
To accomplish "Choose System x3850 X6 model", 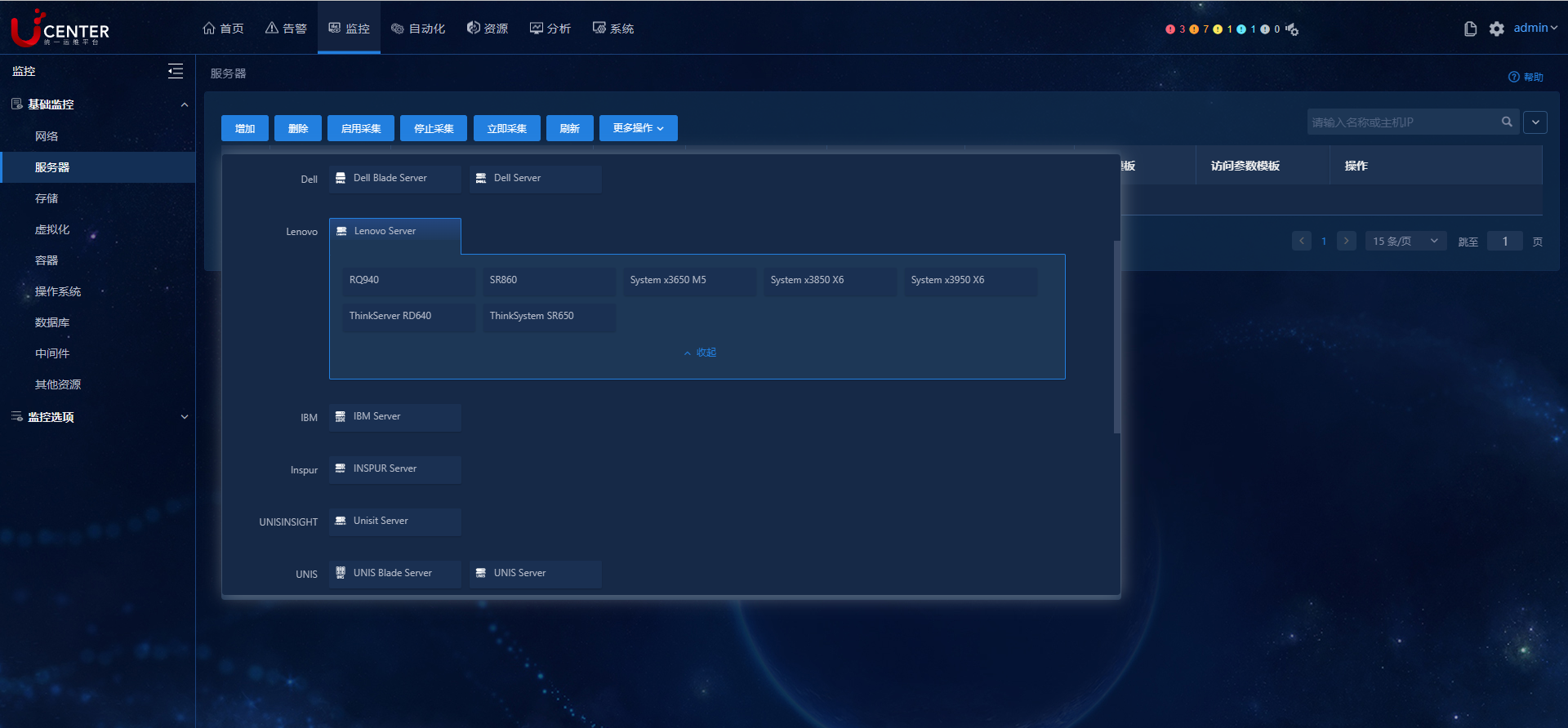I will pos(830,281).
